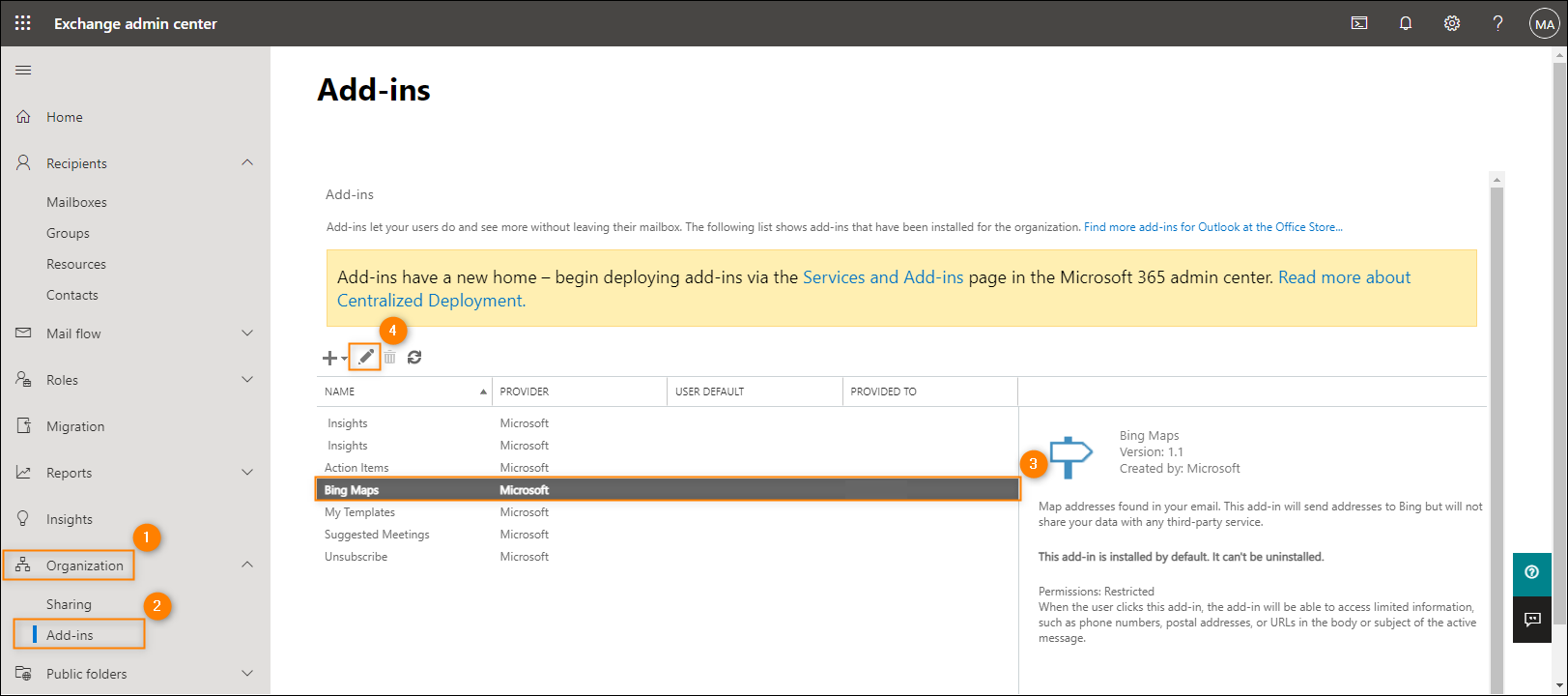The width and height of the screenshot is (1568, 696).
Task: Sort by USER DEFAULT column header
Action: 755,391
